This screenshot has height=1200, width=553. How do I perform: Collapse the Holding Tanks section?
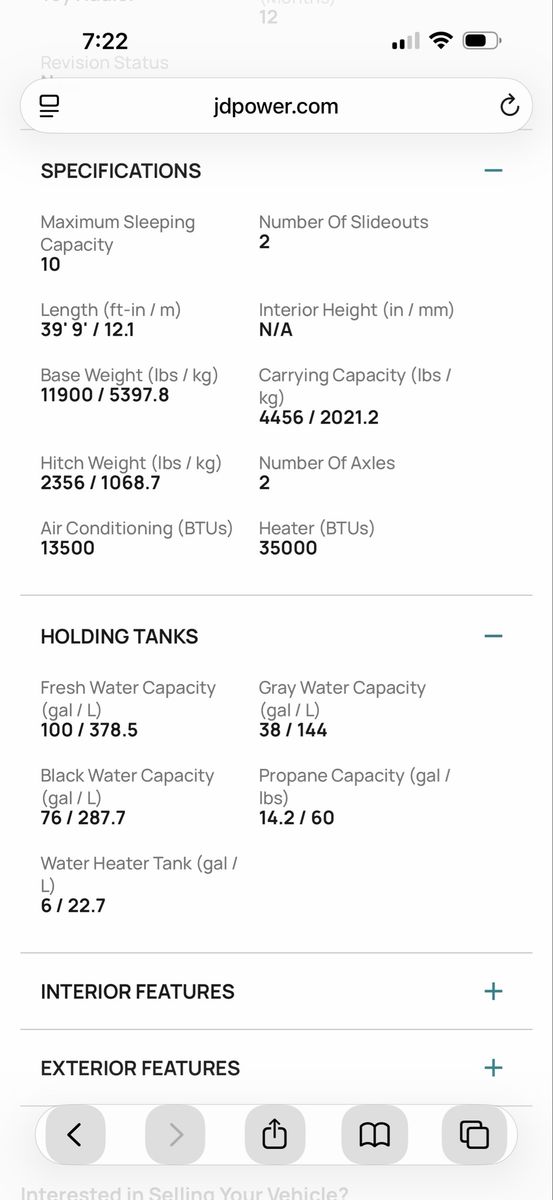coord(493,636)
